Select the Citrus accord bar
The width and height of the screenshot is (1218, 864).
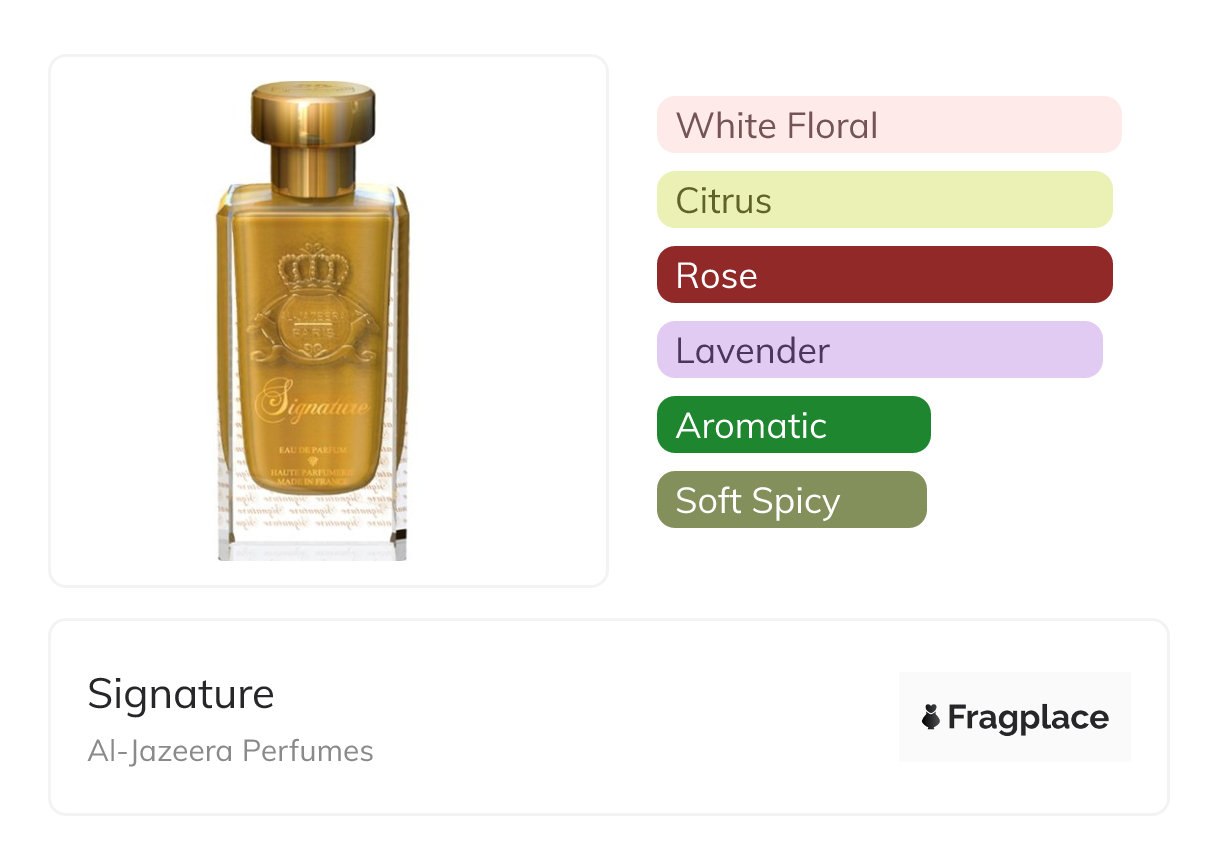tap(884, 200)
